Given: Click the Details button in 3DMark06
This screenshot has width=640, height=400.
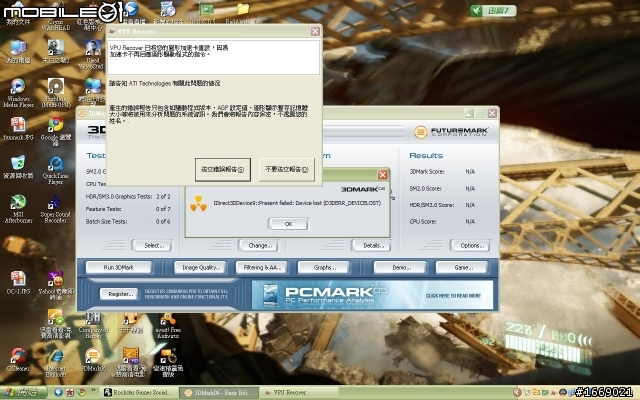Looking at the screenshot, I should (x=371, y=246).
